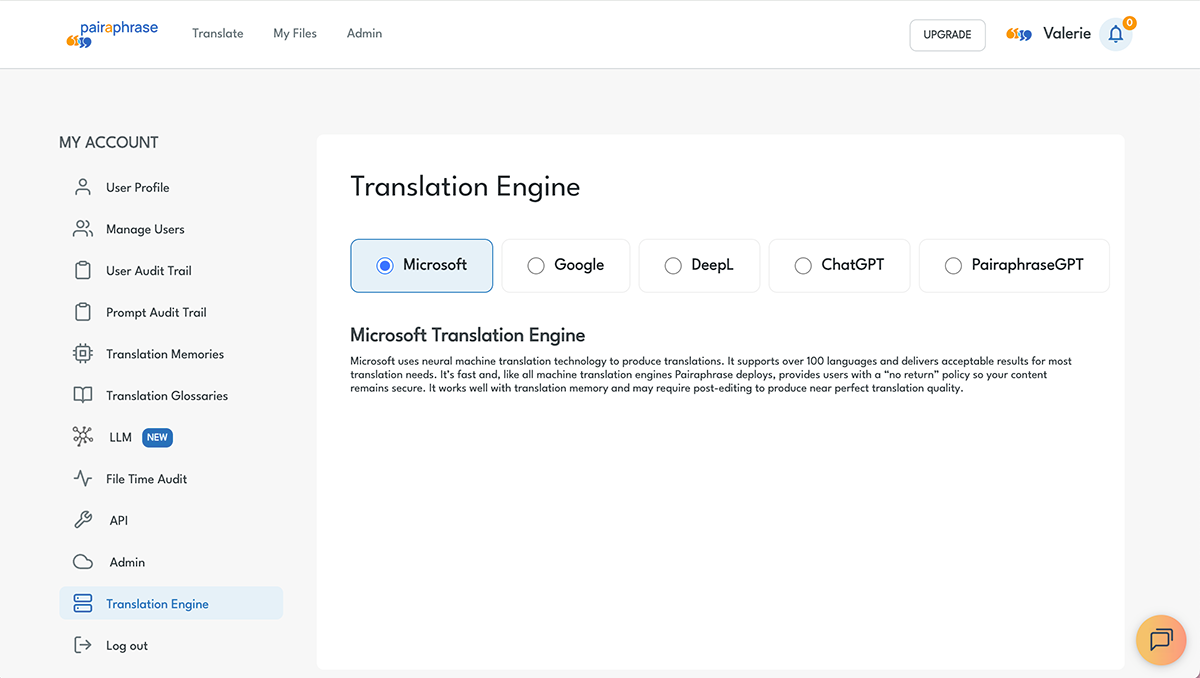Switch to the ChatGPT engine option
The width and height of the screenshot is (1200, 678).
pyautogui.click(x=803, y=265)
